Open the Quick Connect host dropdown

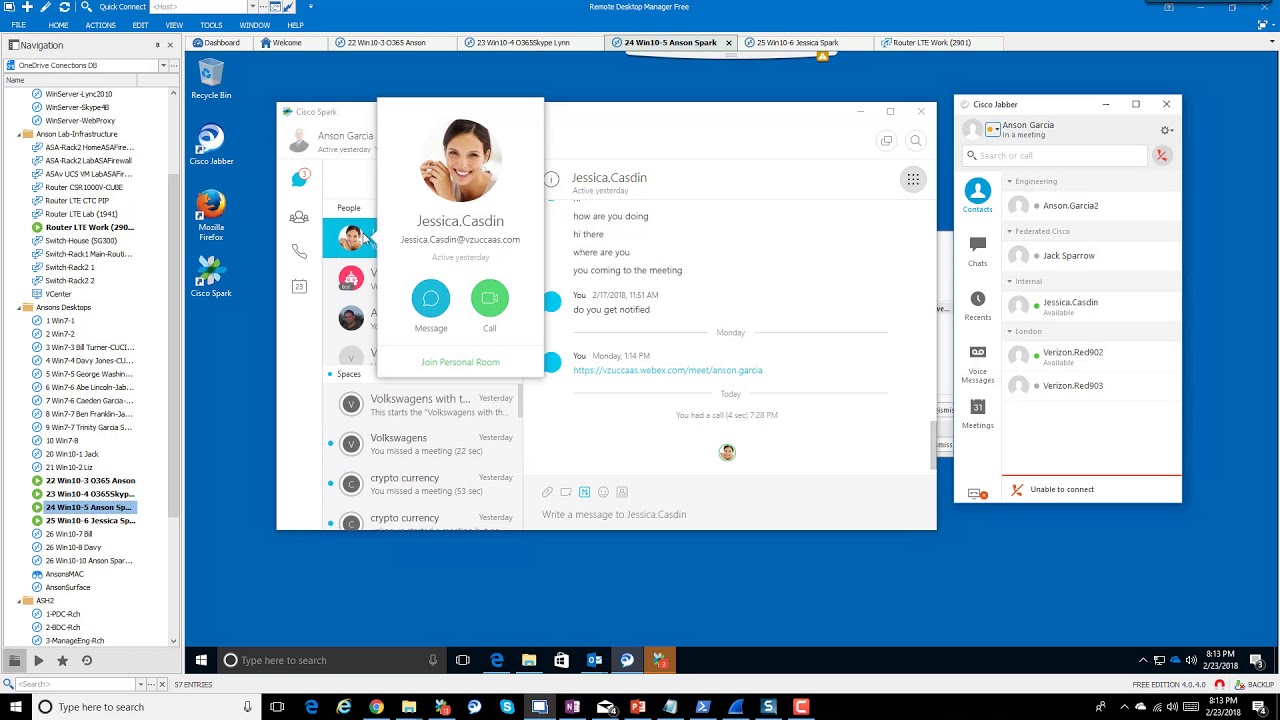coord(253,7)
